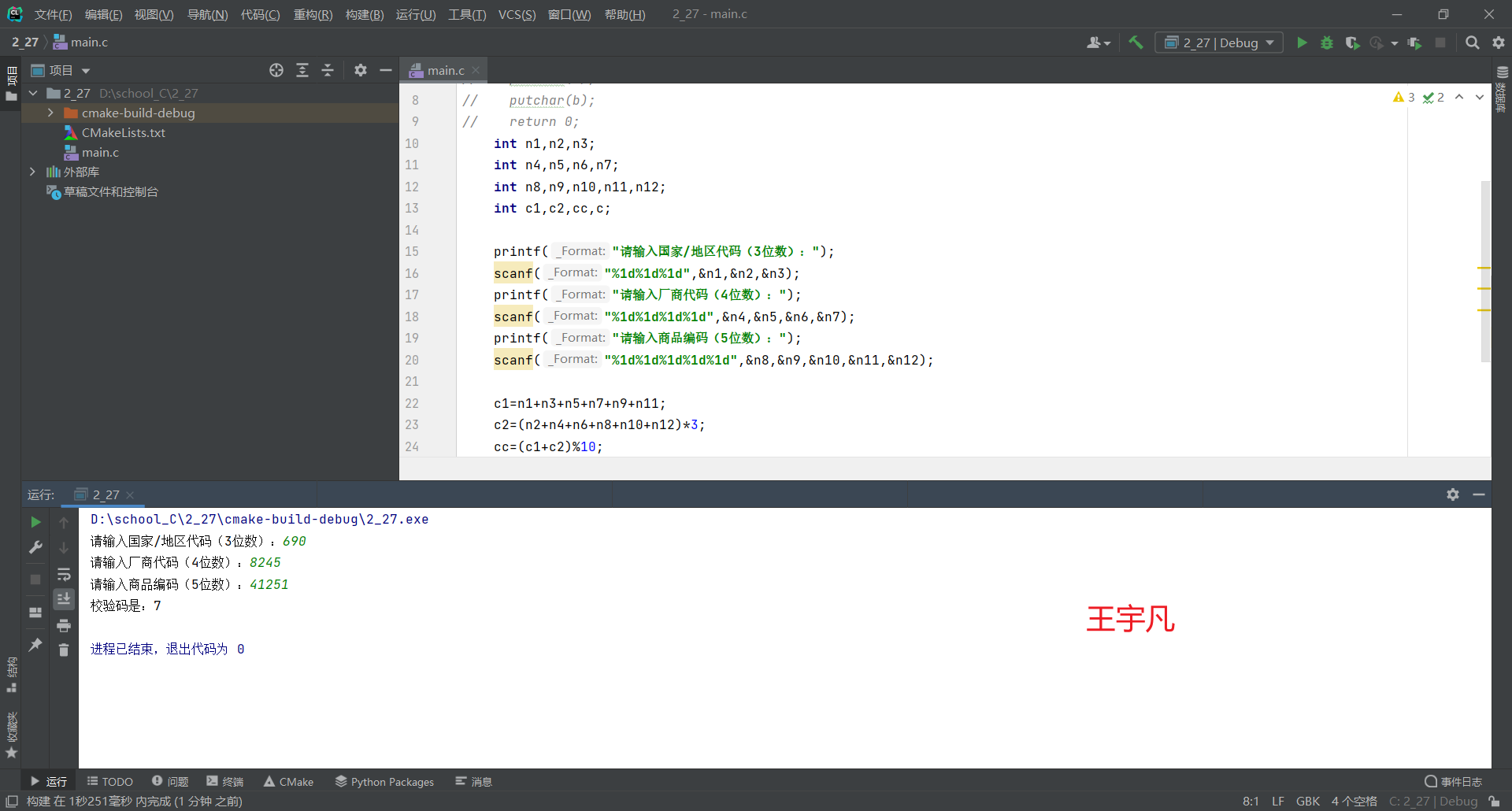Screen dimensions: 1512x811
Task: Open the VCS(S) menu
Action: tap(517, 14)
